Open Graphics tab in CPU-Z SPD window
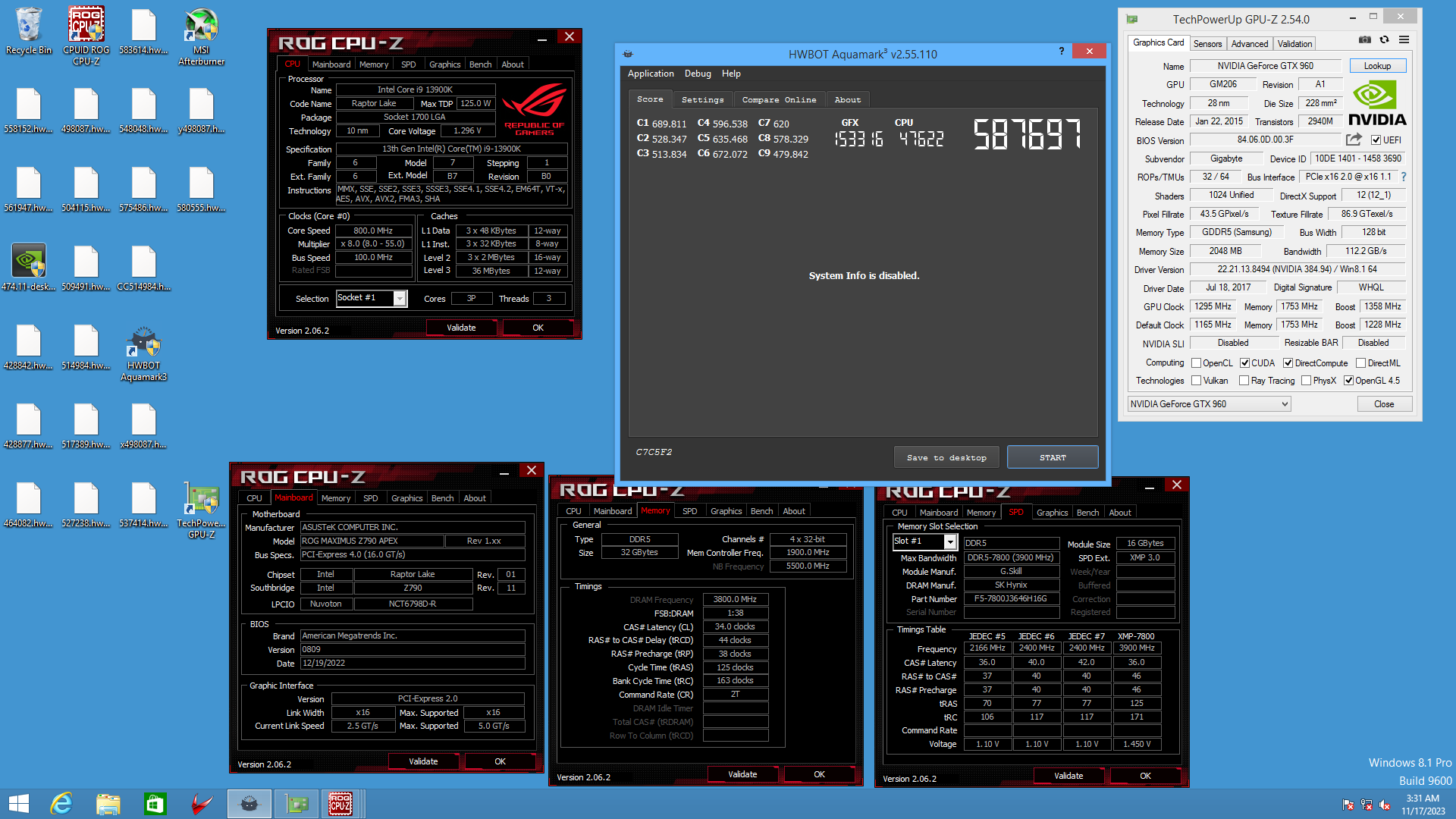Image resolution: width=1456 pixels, height=819 pixels. (1052, 513)
